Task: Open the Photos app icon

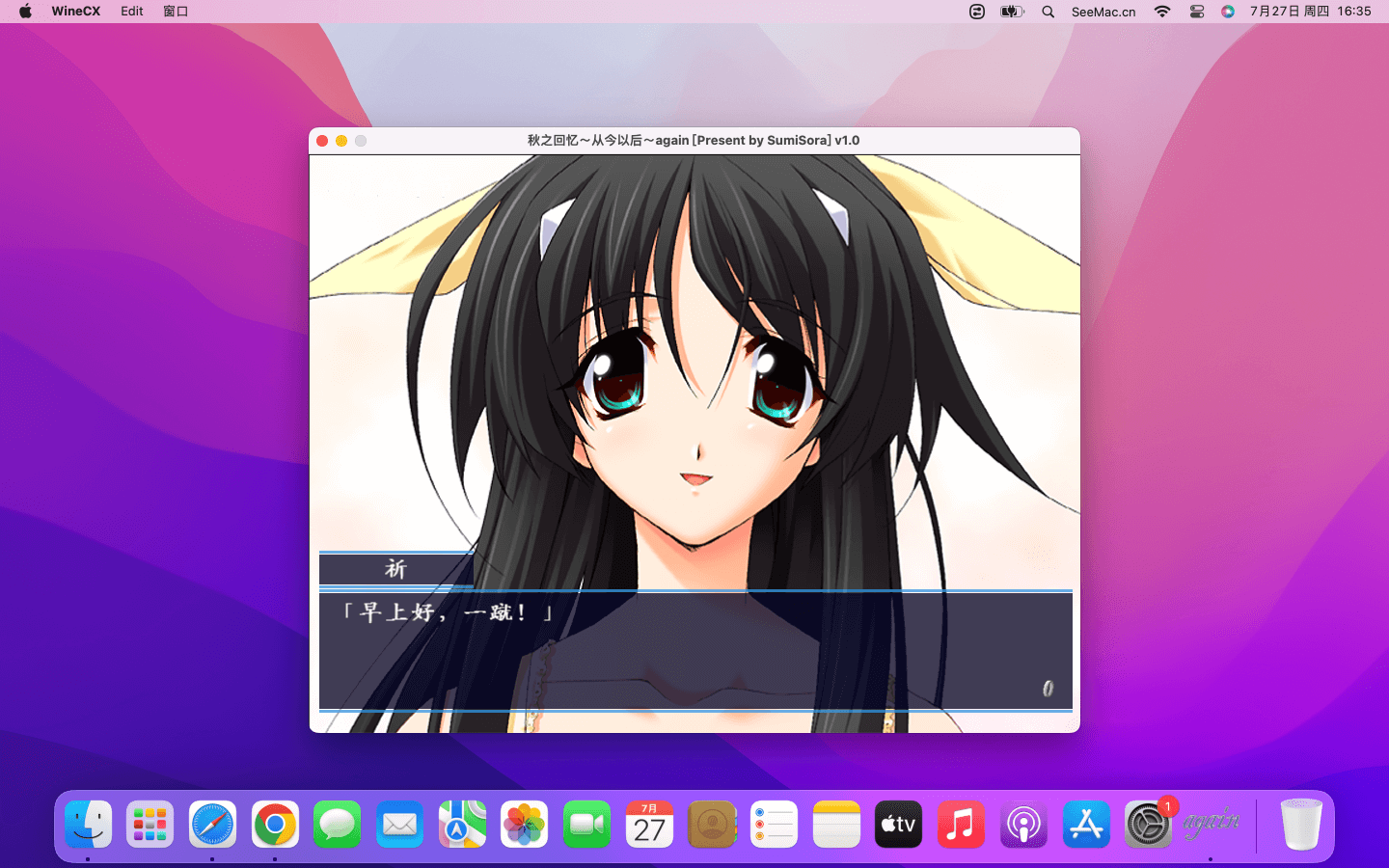Action: coord(524,825)
